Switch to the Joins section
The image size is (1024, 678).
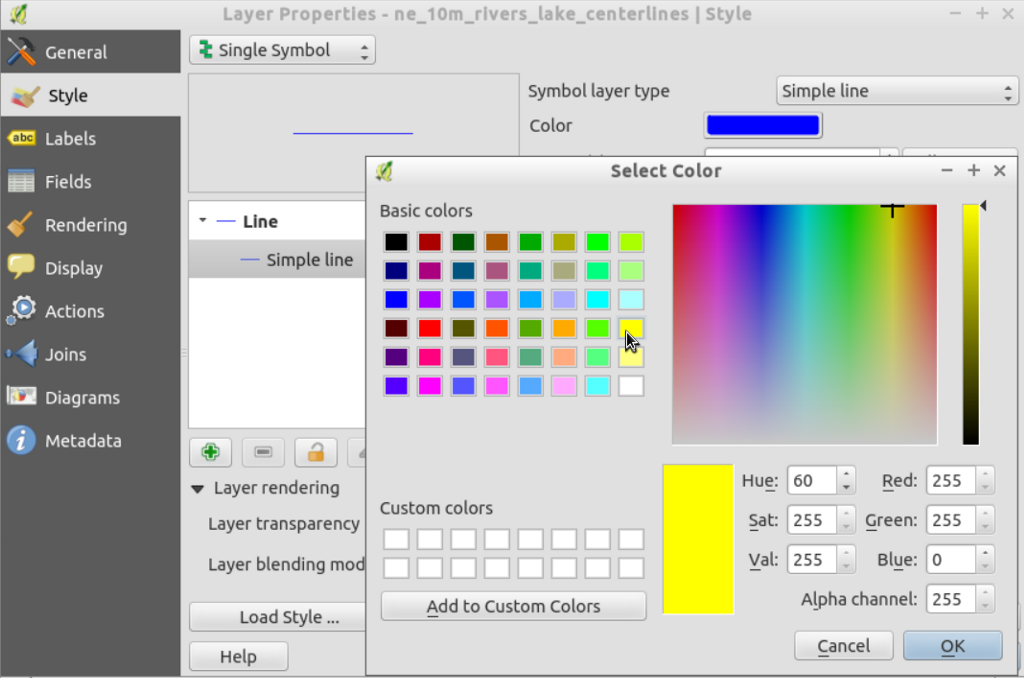coord(65,354)
